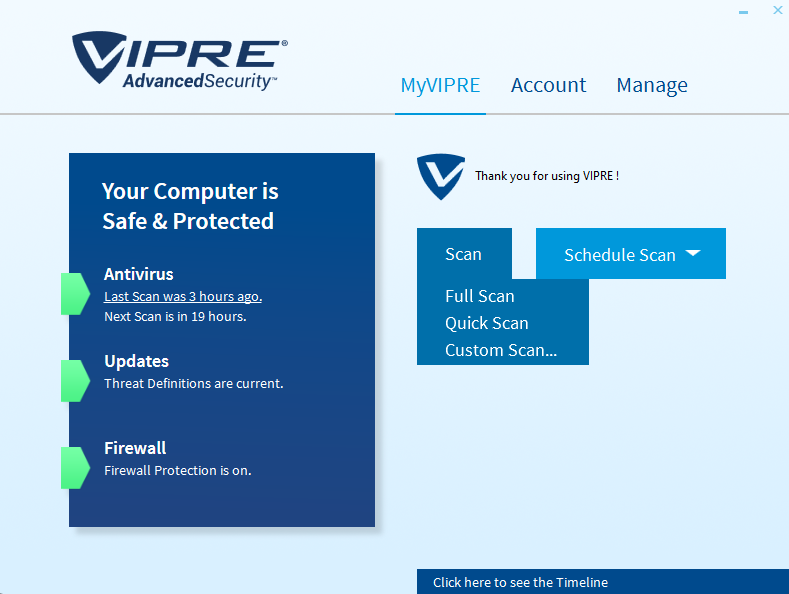Click the green Firewall status arrow
Image resolution: width=789 pixels, height=594 pixels.
(x=75, y=468)
